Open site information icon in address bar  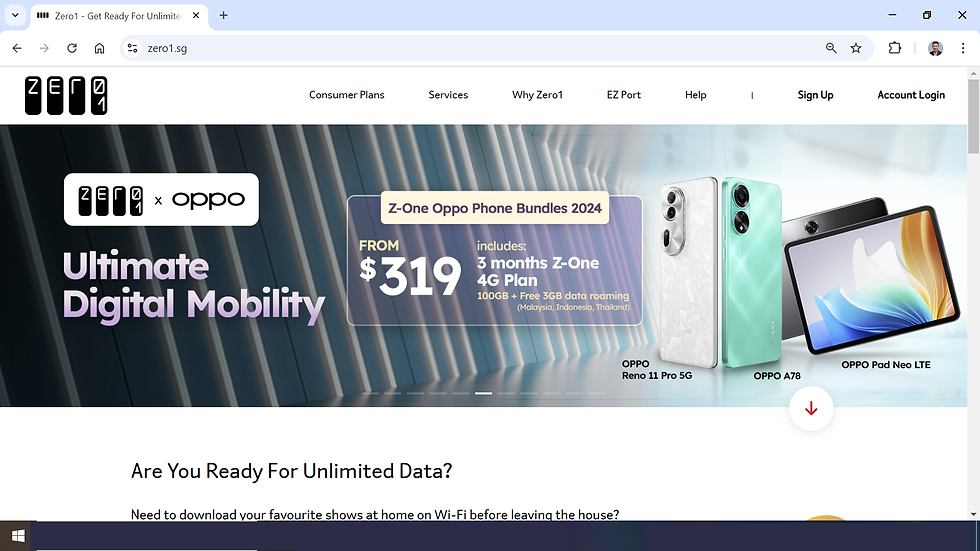click(x=132, y=48)
